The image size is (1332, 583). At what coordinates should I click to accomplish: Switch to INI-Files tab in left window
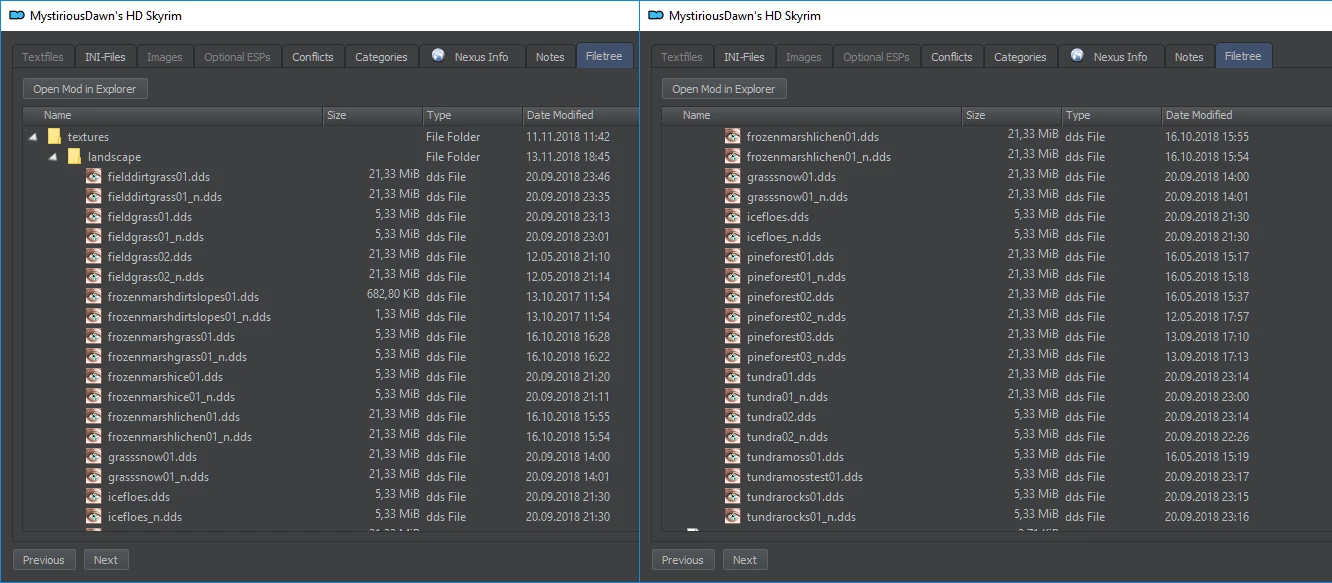(x=105, y=57)
